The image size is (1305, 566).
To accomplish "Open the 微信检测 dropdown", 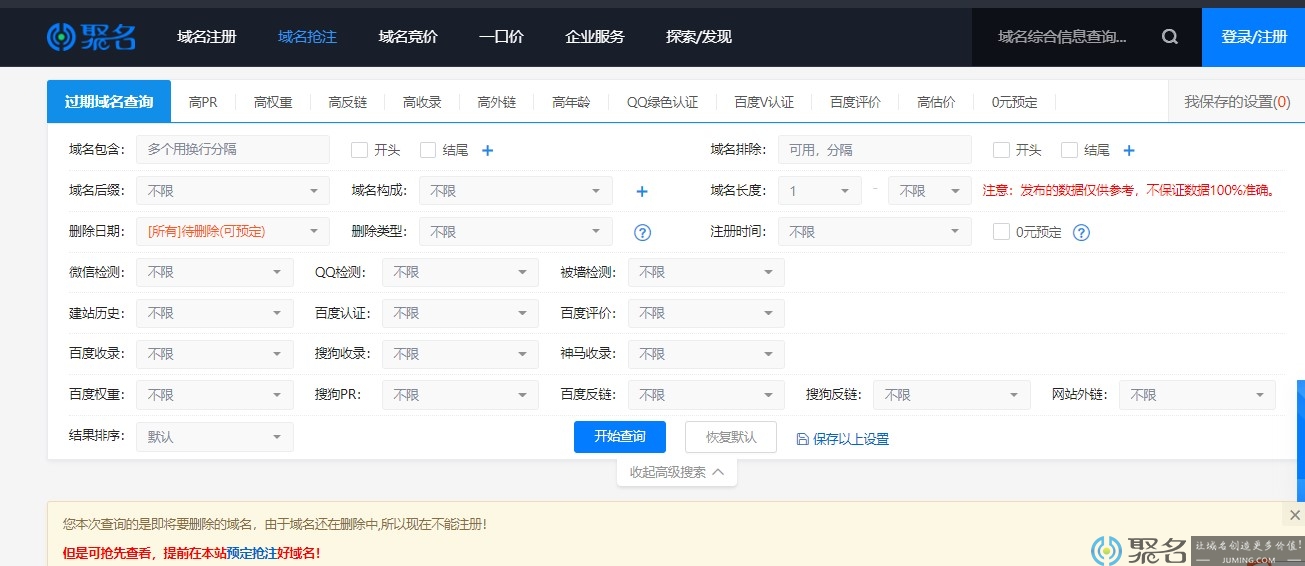I will (x=215, y=272).
